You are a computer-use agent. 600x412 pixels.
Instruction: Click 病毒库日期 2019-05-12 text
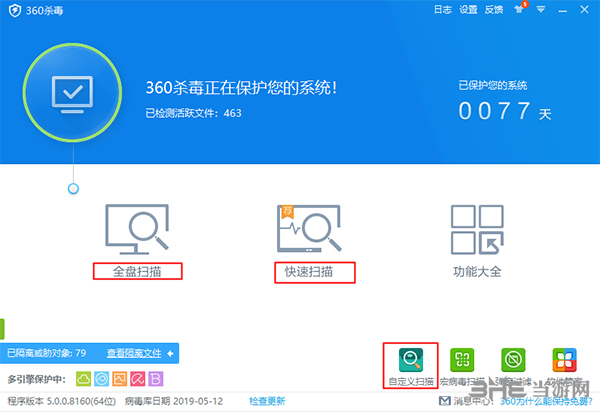tap(174, 401)
